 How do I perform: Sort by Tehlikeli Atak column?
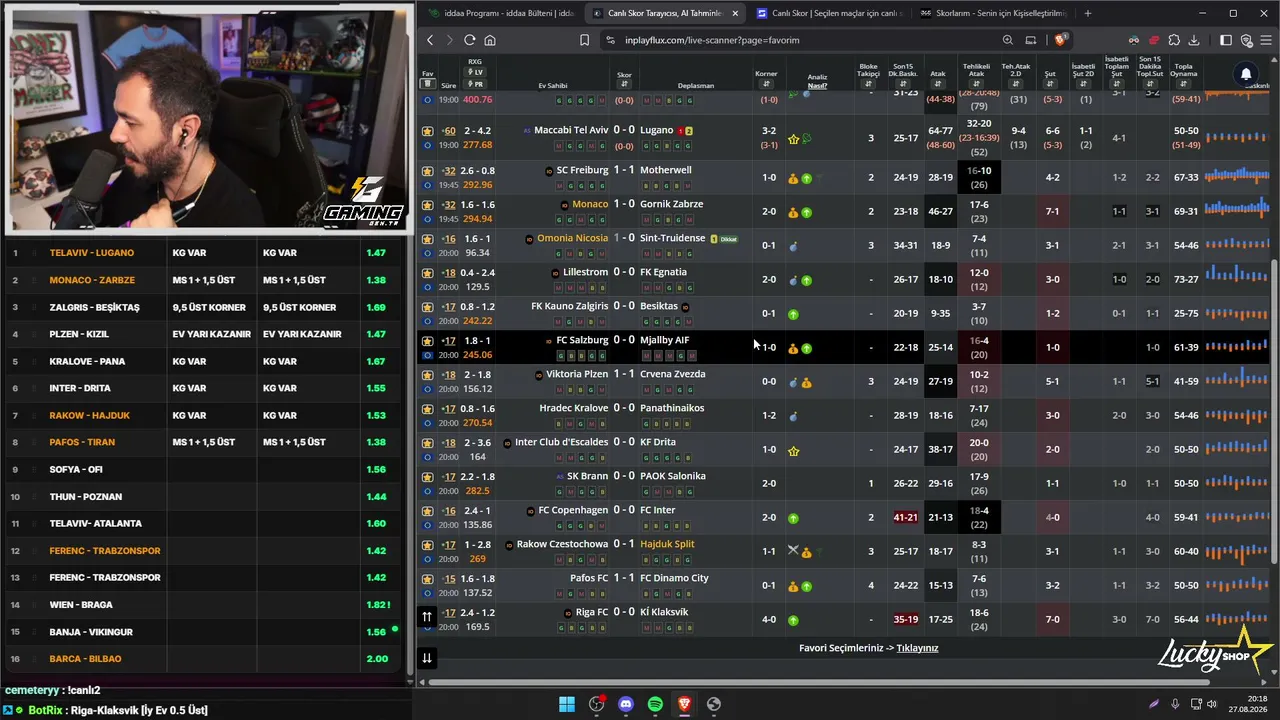point(976,85)
